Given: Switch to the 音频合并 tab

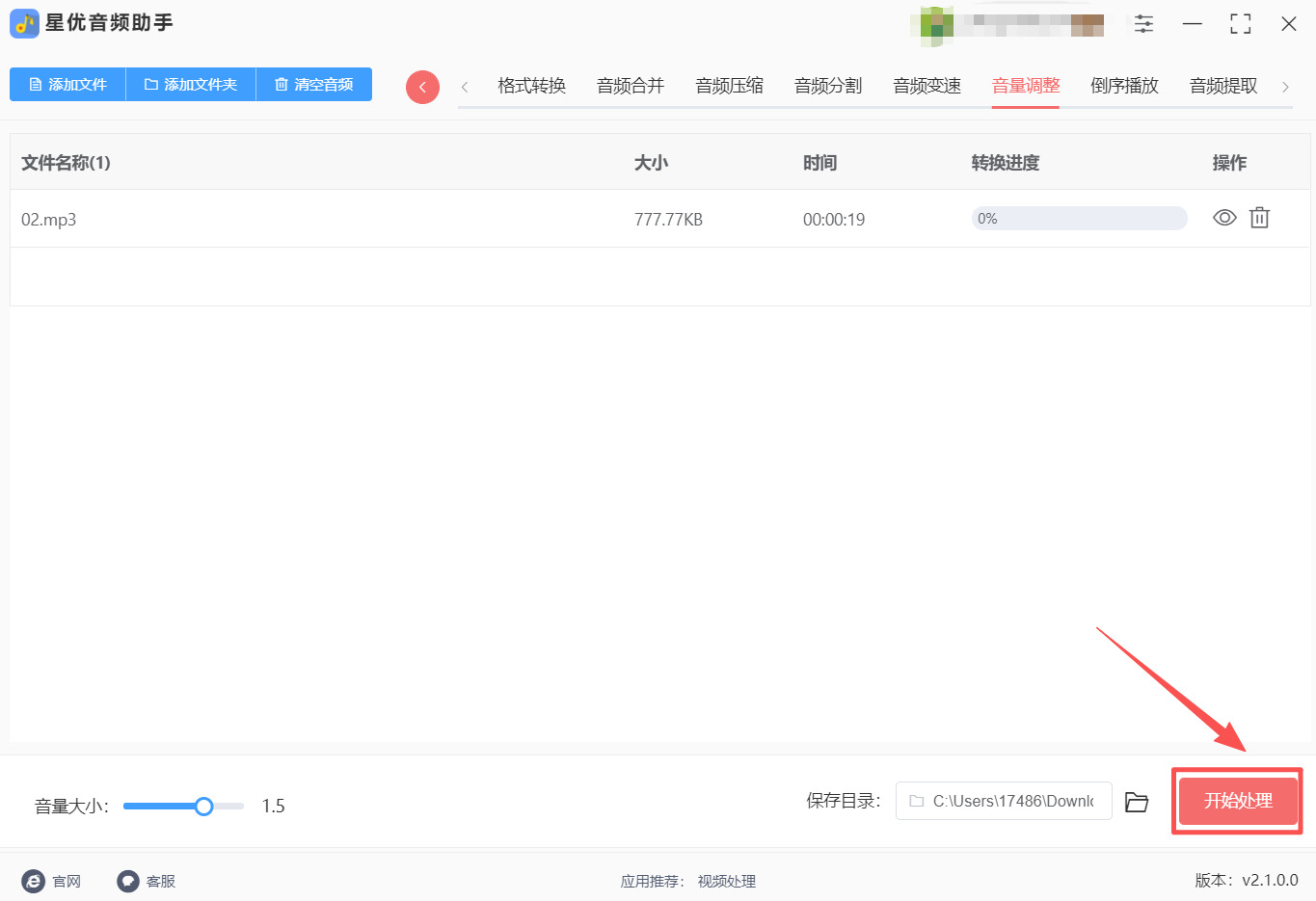Looking at the screenshot, I should tap(630, 85).
